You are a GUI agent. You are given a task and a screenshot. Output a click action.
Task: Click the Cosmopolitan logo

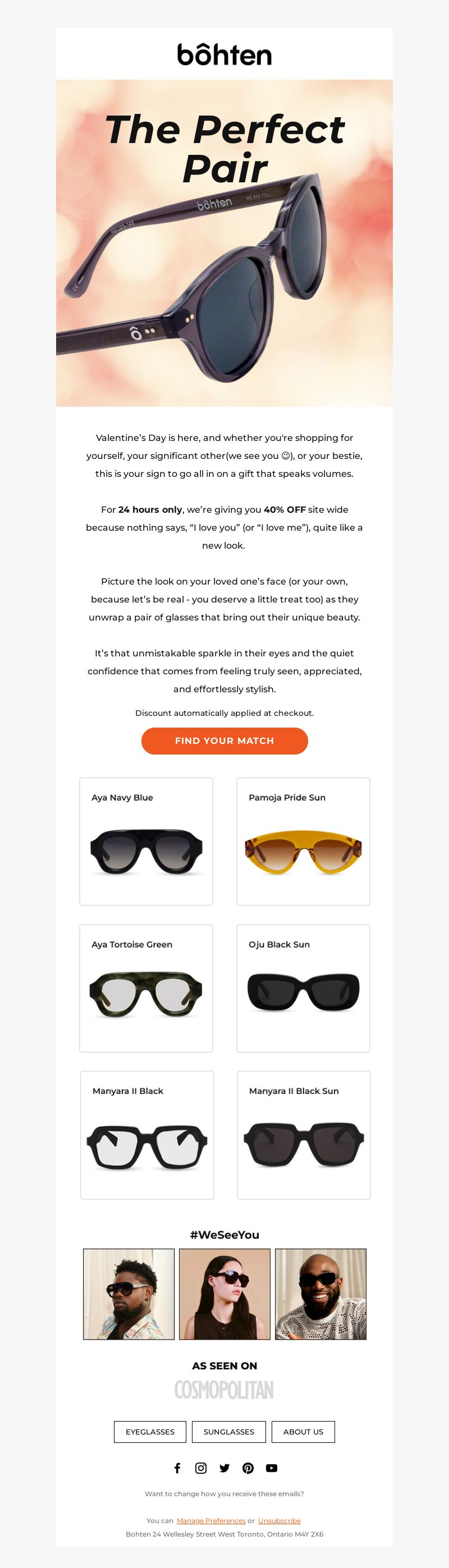[224, 1390]
